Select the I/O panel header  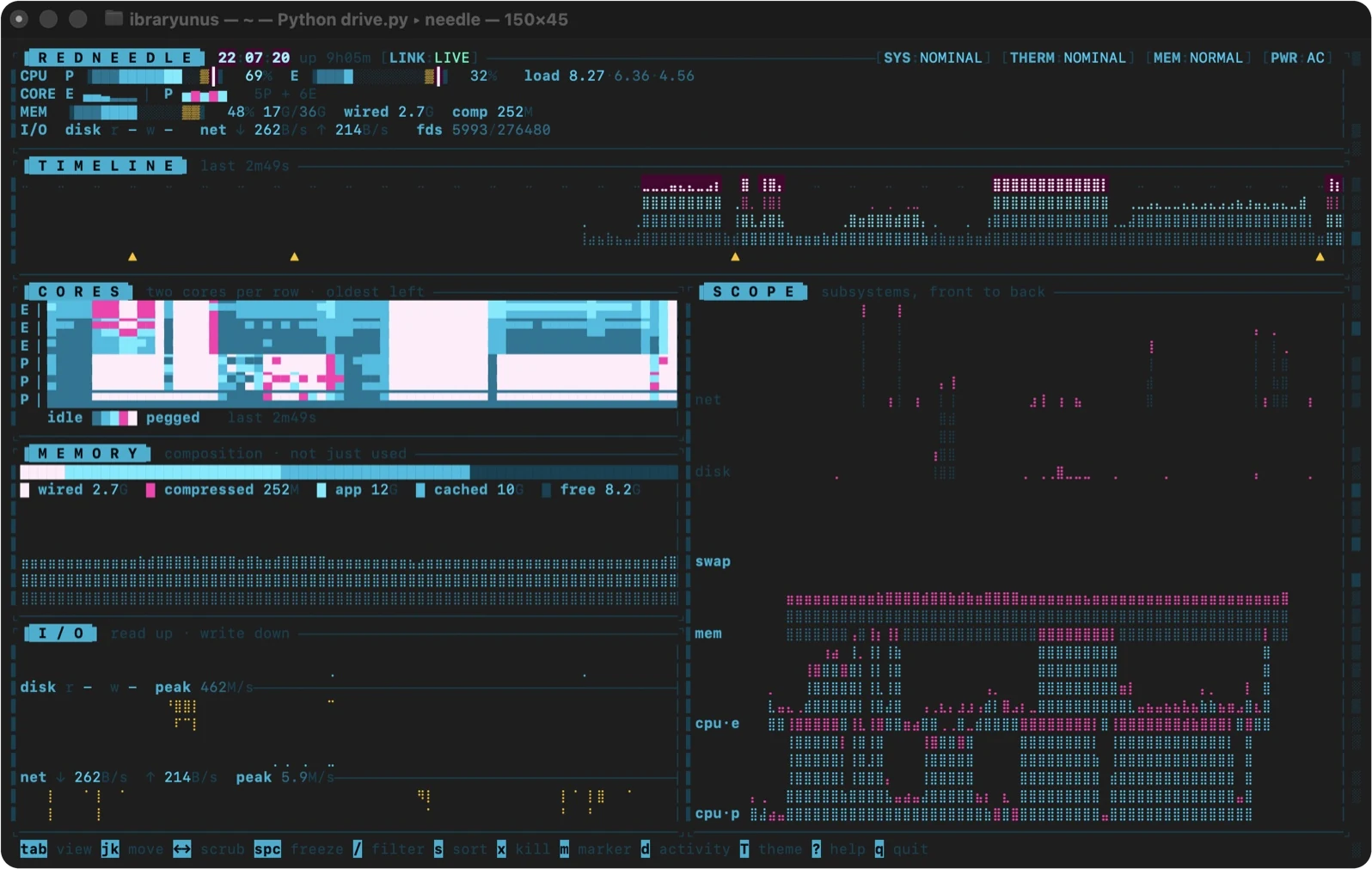[x=60, y=633]
